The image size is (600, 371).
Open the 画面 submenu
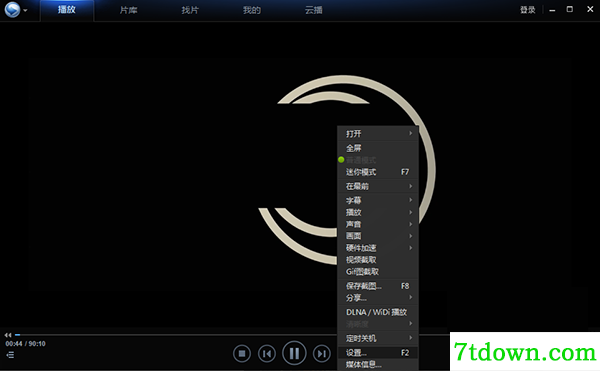pos(378,236)
